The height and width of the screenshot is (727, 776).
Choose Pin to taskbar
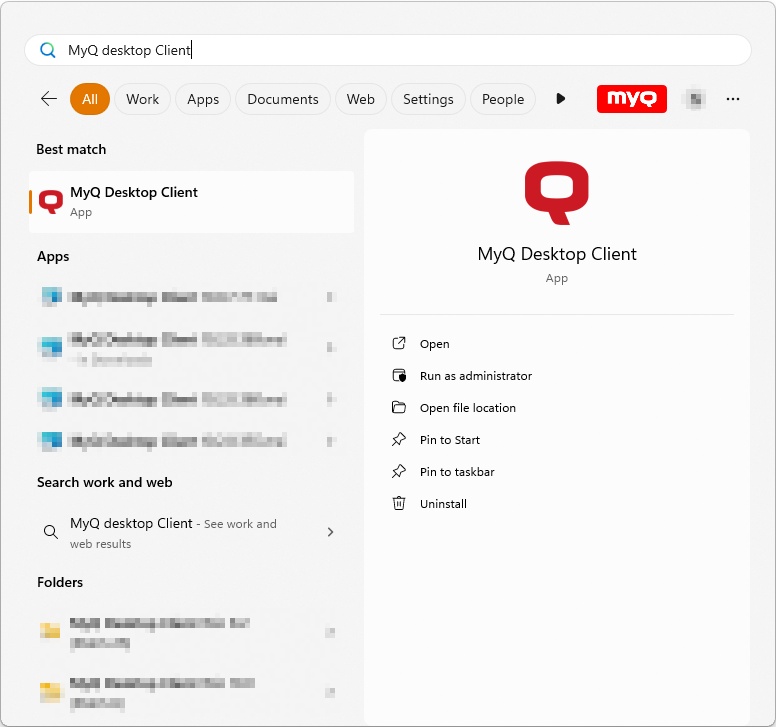(457, 472)
